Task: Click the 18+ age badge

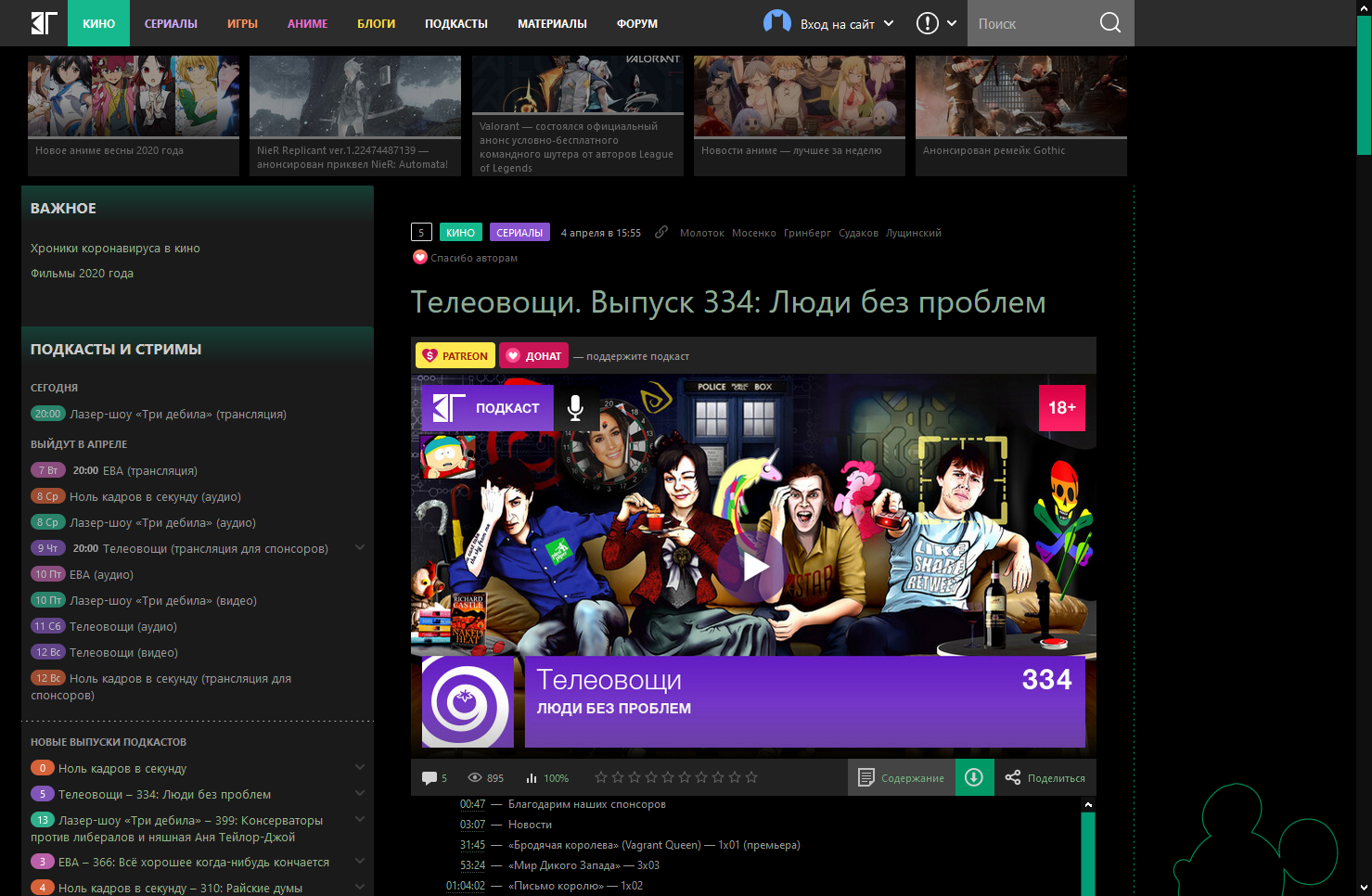Action: (x=1062, y=408)
